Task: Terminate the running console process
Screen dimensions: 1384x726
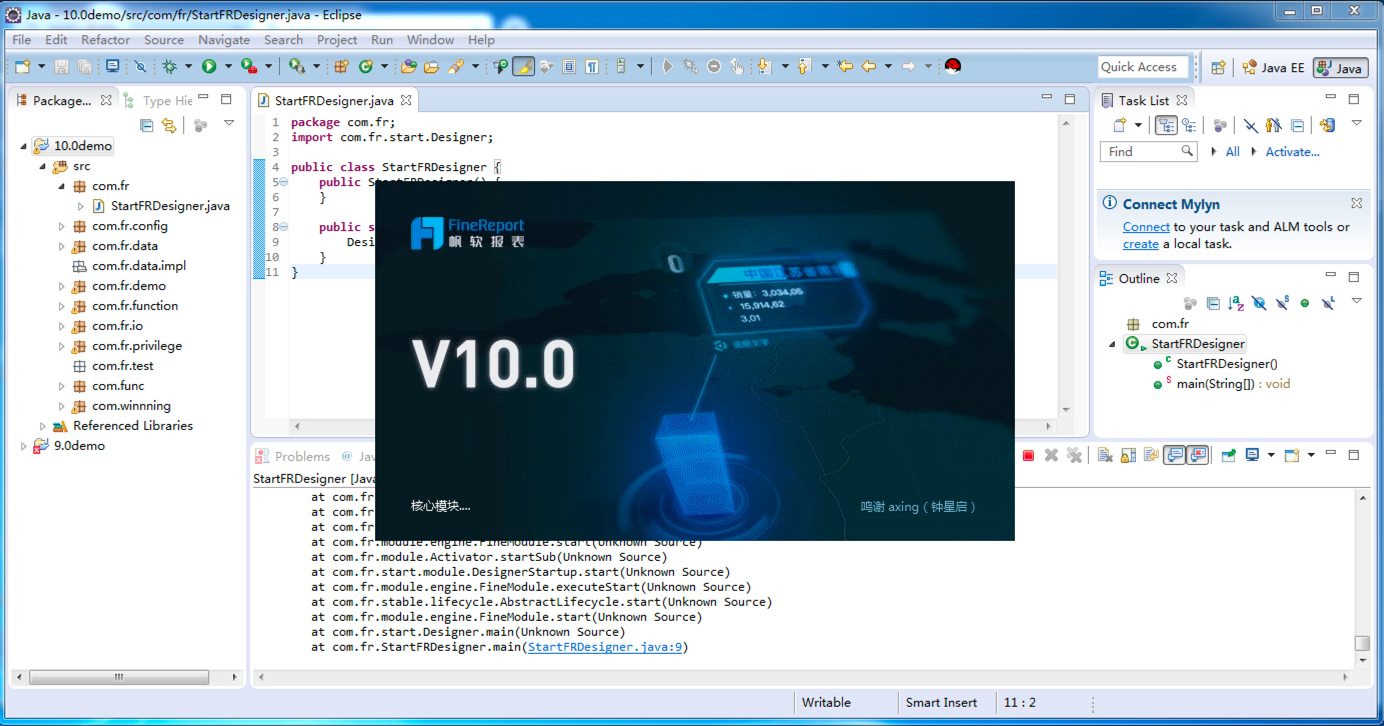Action: [1028, 456]
